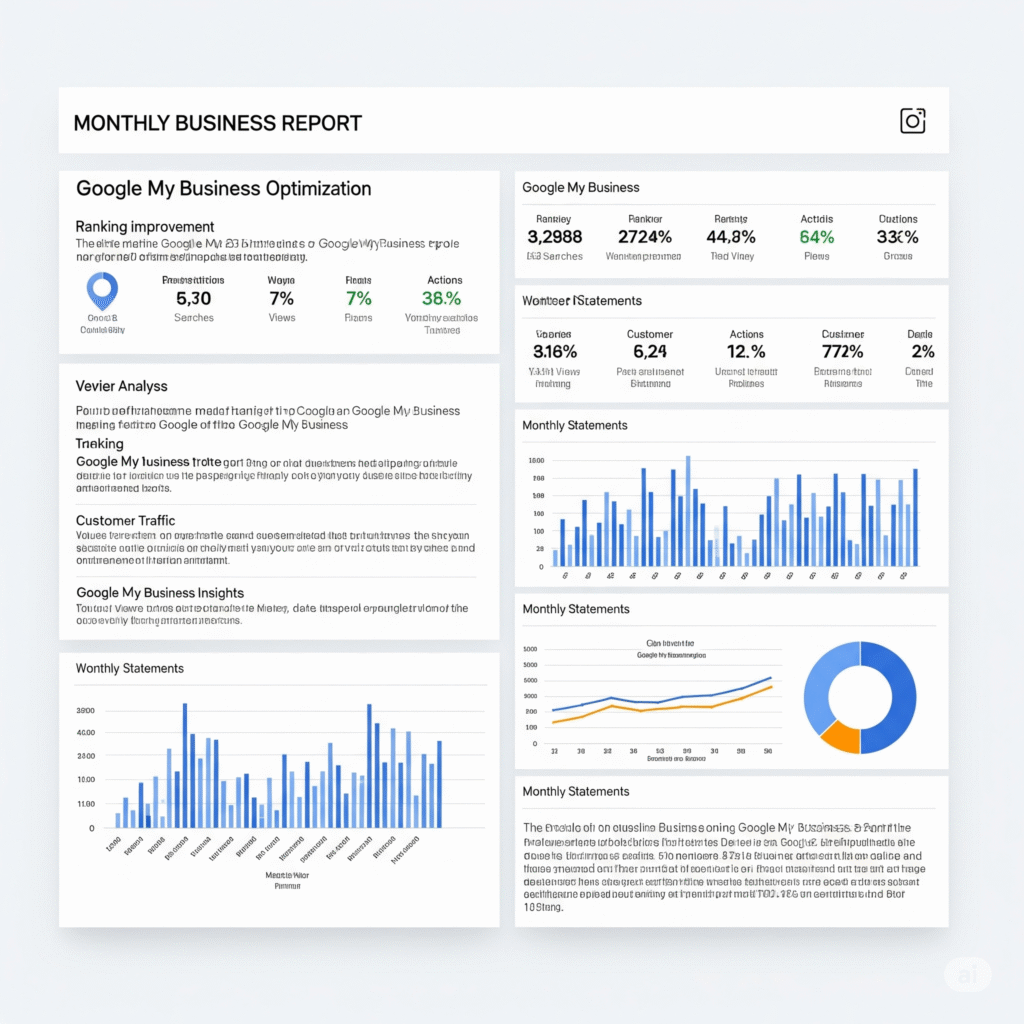Open the Google My Business Optimization heading
The width and height of the screenshot is (1024, 1024).
[223, 188]
